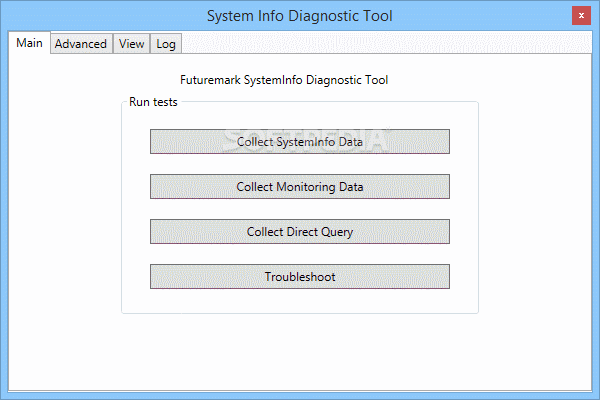Launch the Troubleshoot button
The image size is (600, 400).
pos(300,276)
